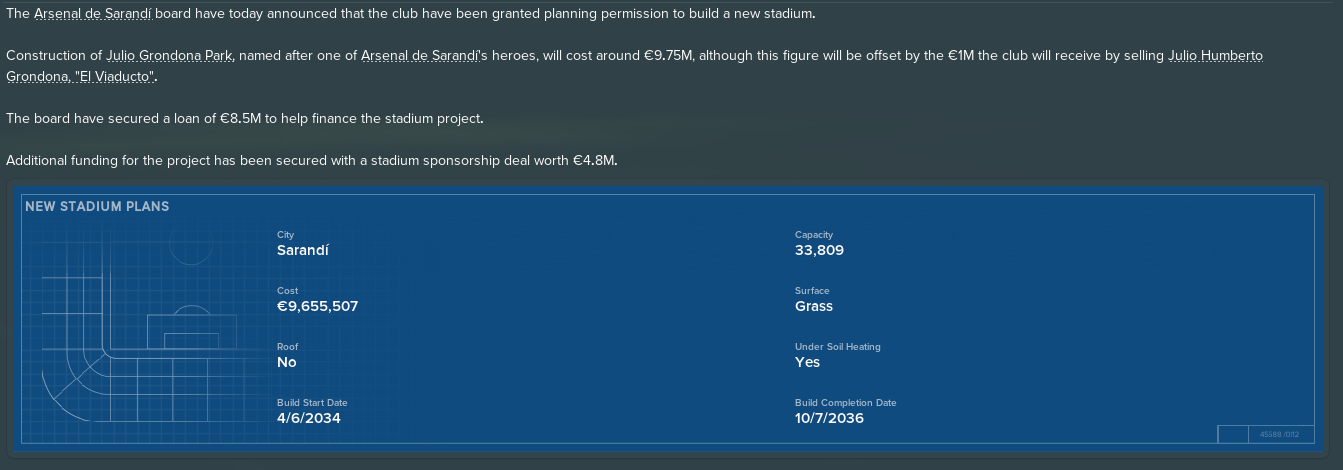Click the Roof value No
This screenshot has height=470, width=1343.
287,363
